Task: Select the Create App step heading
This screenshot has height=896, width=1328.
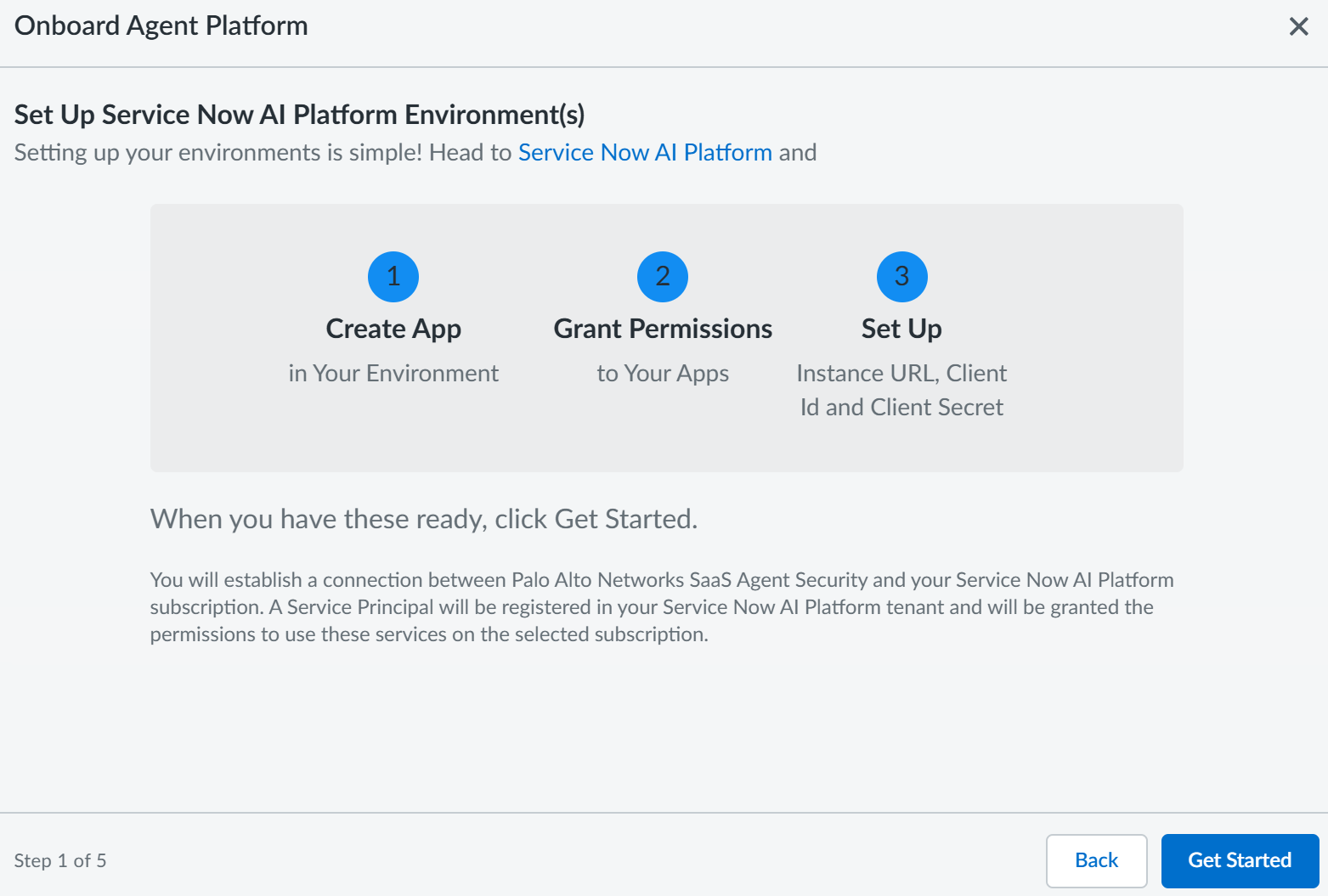Action: click(393, 329)
